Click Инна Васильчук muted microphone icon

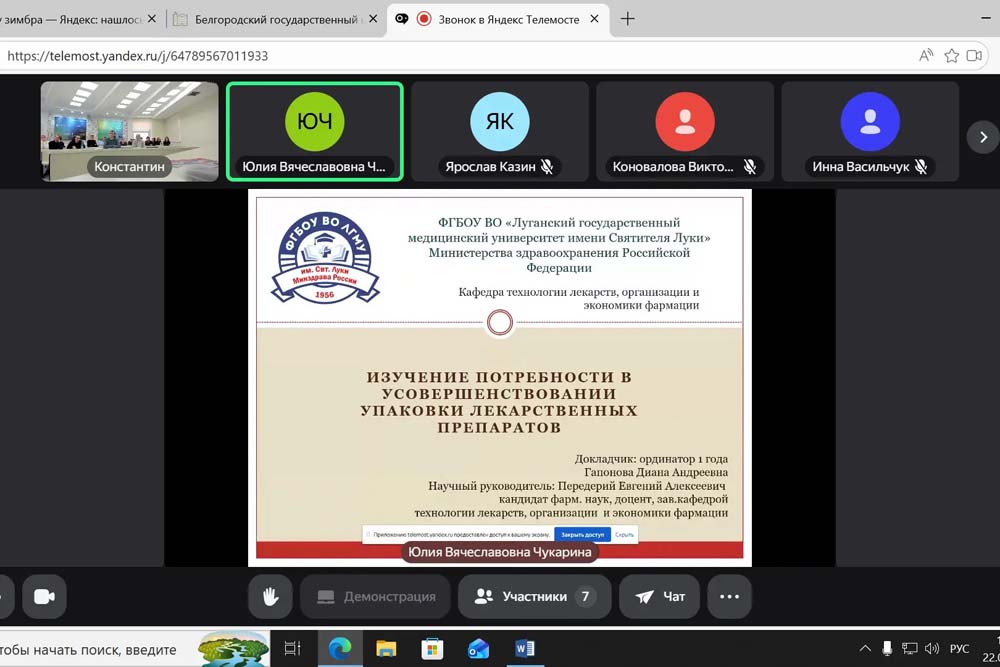921,166
